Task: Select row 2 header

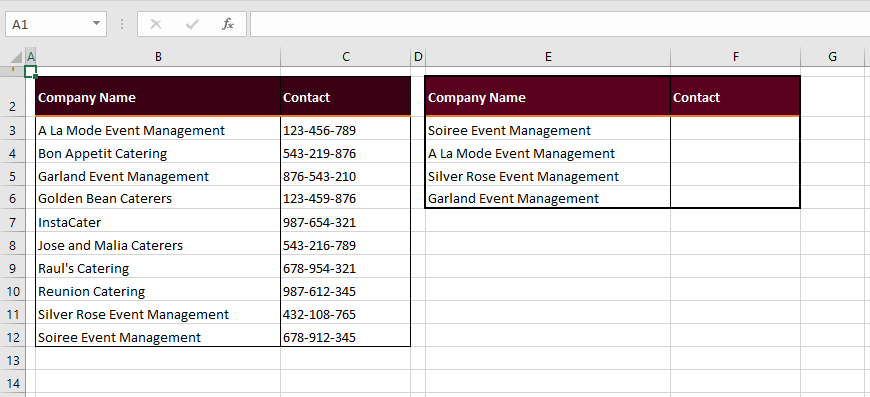Action: coord(13,96)
